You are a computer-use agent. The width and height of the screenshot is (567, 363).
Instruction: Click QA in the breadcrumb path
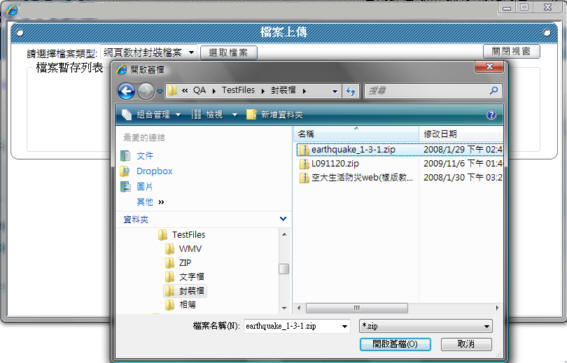(x=199, y=90)
